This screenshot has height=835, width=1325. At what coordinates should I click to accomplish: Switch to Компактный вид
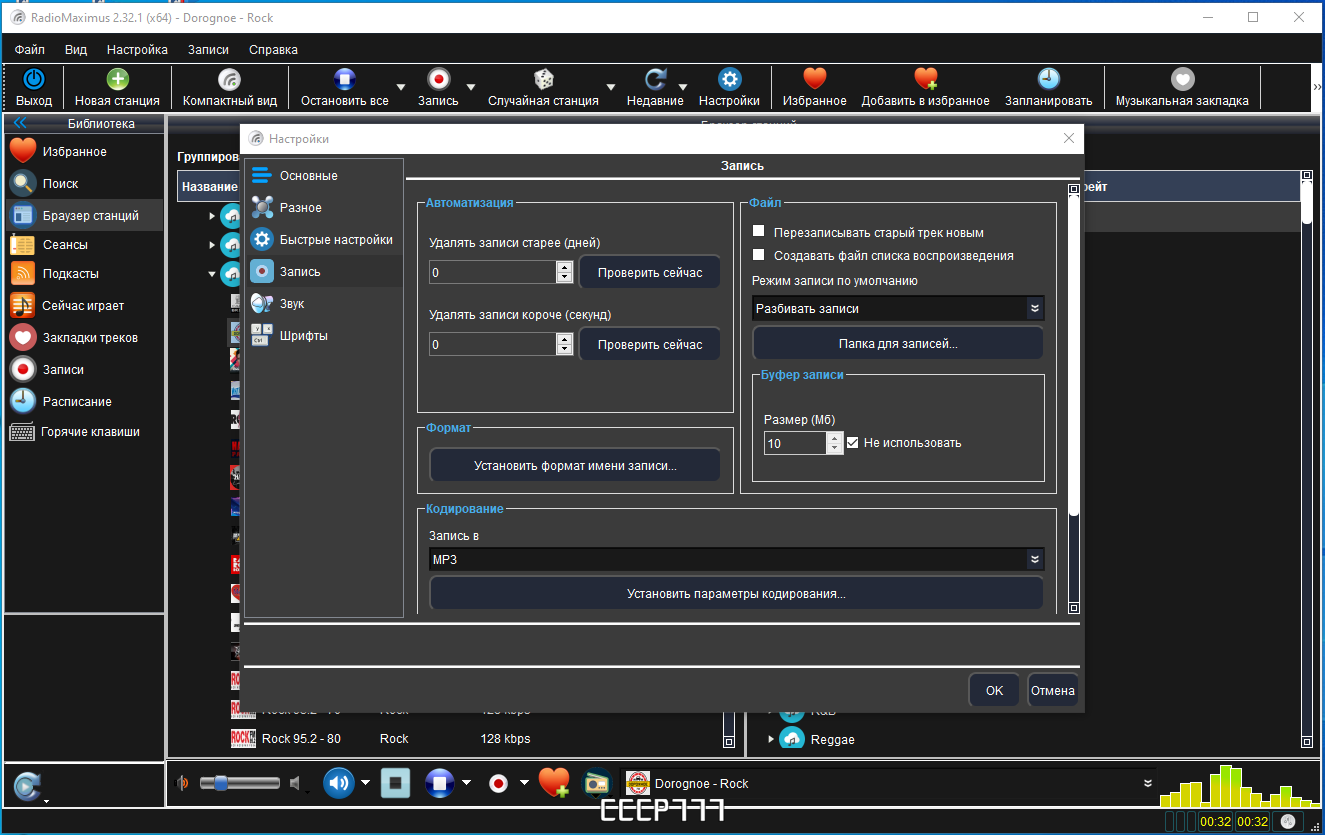(230, 87)
